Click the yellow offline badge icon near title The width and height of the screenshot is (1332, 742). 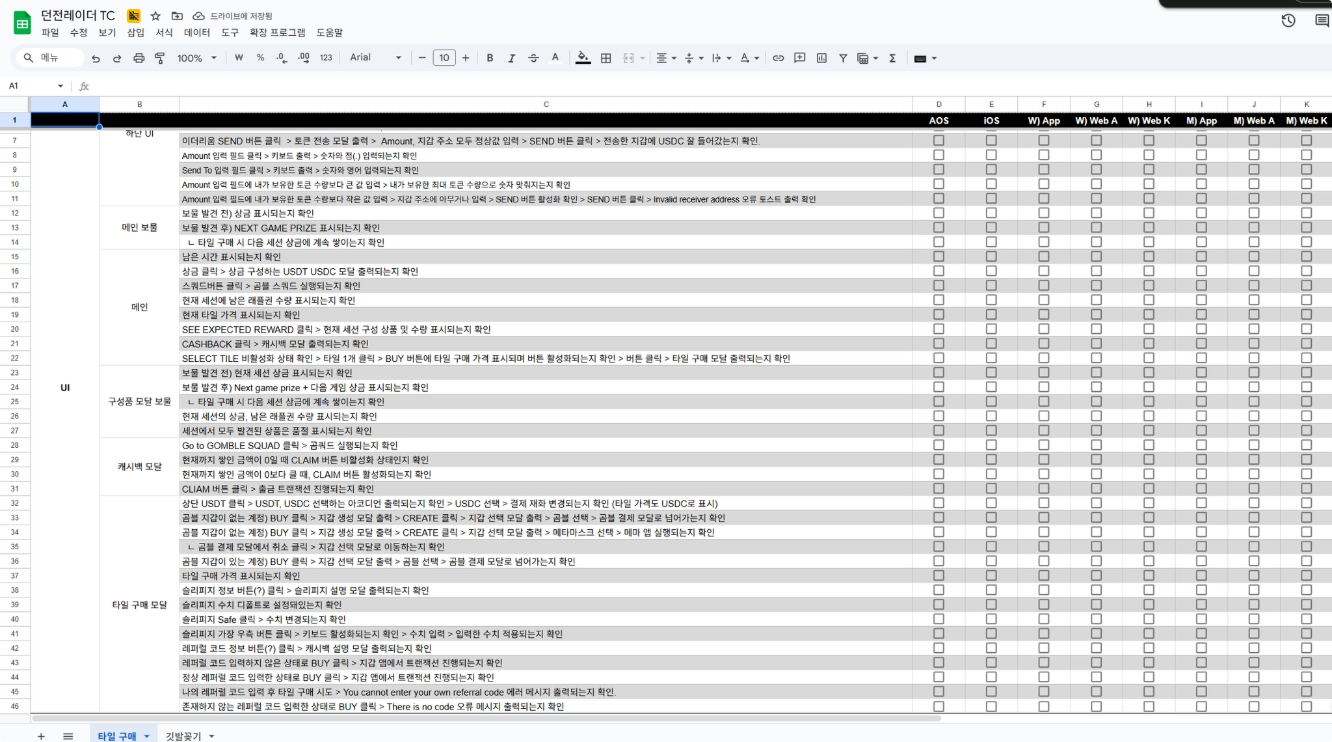coord(134,16)
